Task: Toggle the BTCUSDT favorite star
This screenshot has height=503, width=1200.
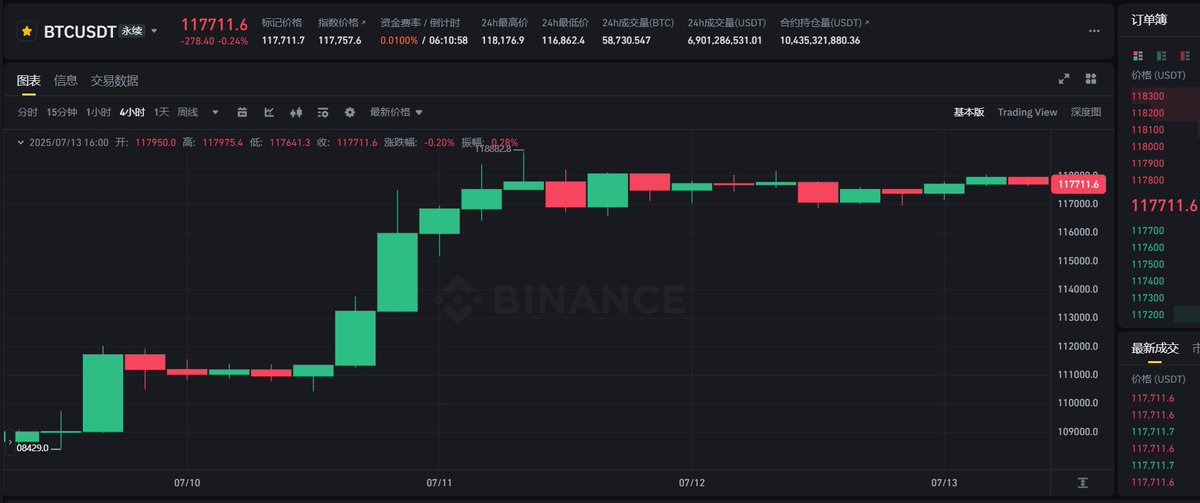Action: pyautogui.click(x=26, y=31)
